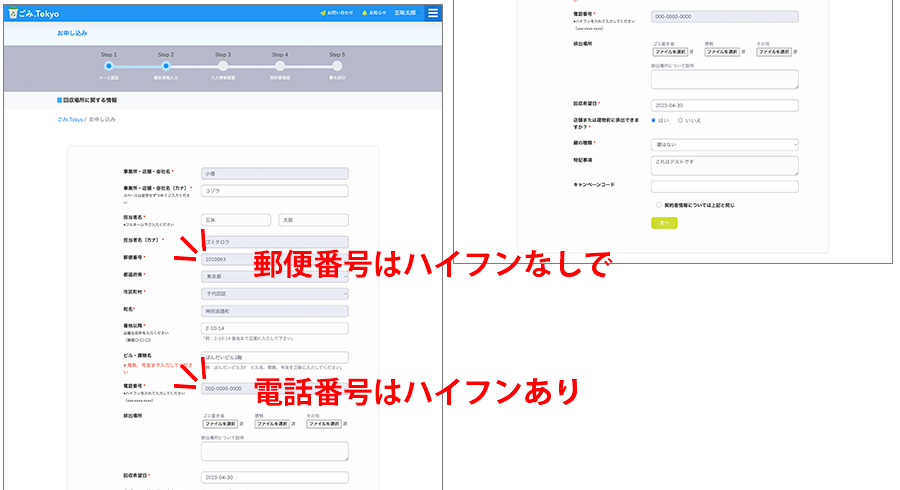Image resolution: width=900 pixels, height=490 pixels.
Task: Click the キャンペーンコード input field
Action: [724, 186]
